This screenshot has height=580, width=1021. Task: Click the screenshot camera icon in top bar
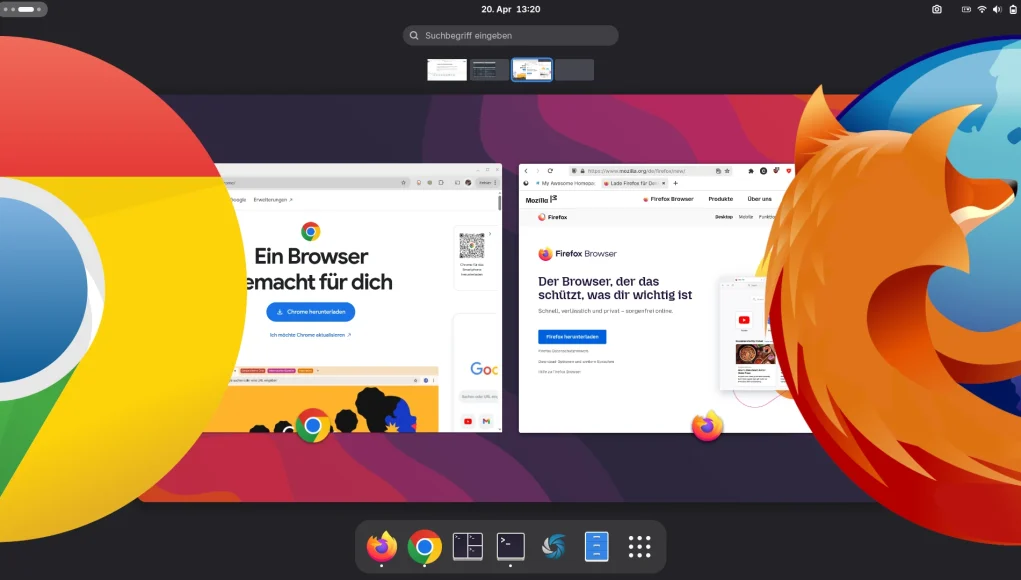937,9
